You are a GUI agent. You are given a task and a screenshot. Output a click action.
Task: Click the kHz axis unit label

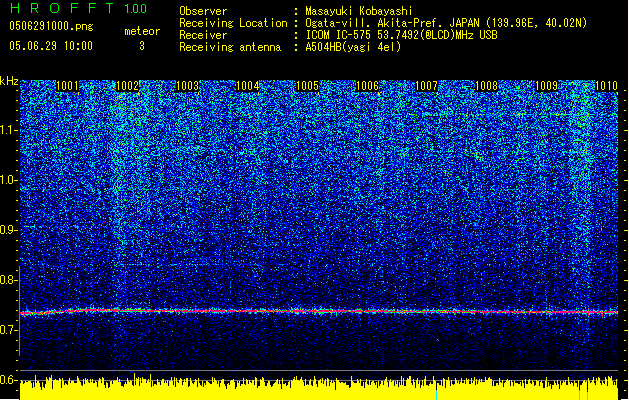tap(9, 81)
